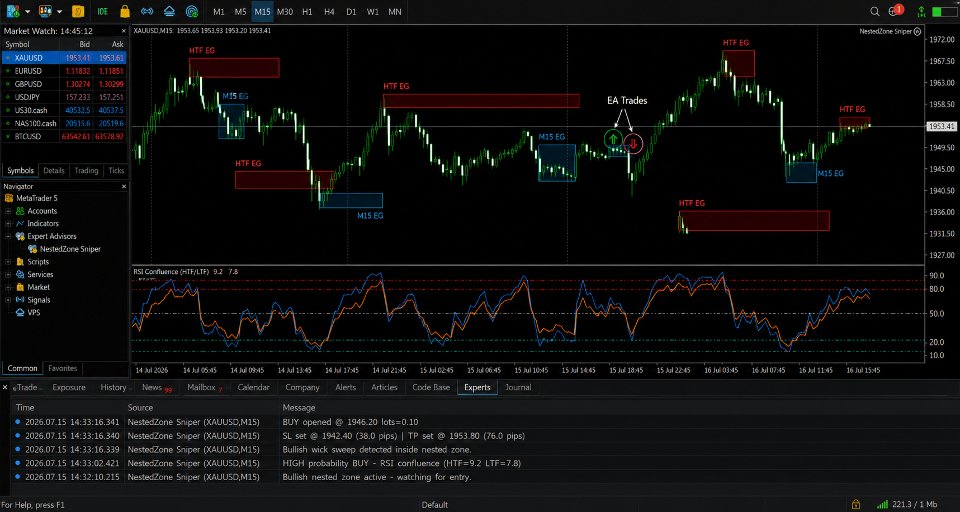Open the IDE MetaEditor button
The image size is (960, 512).
pos(102,11)
